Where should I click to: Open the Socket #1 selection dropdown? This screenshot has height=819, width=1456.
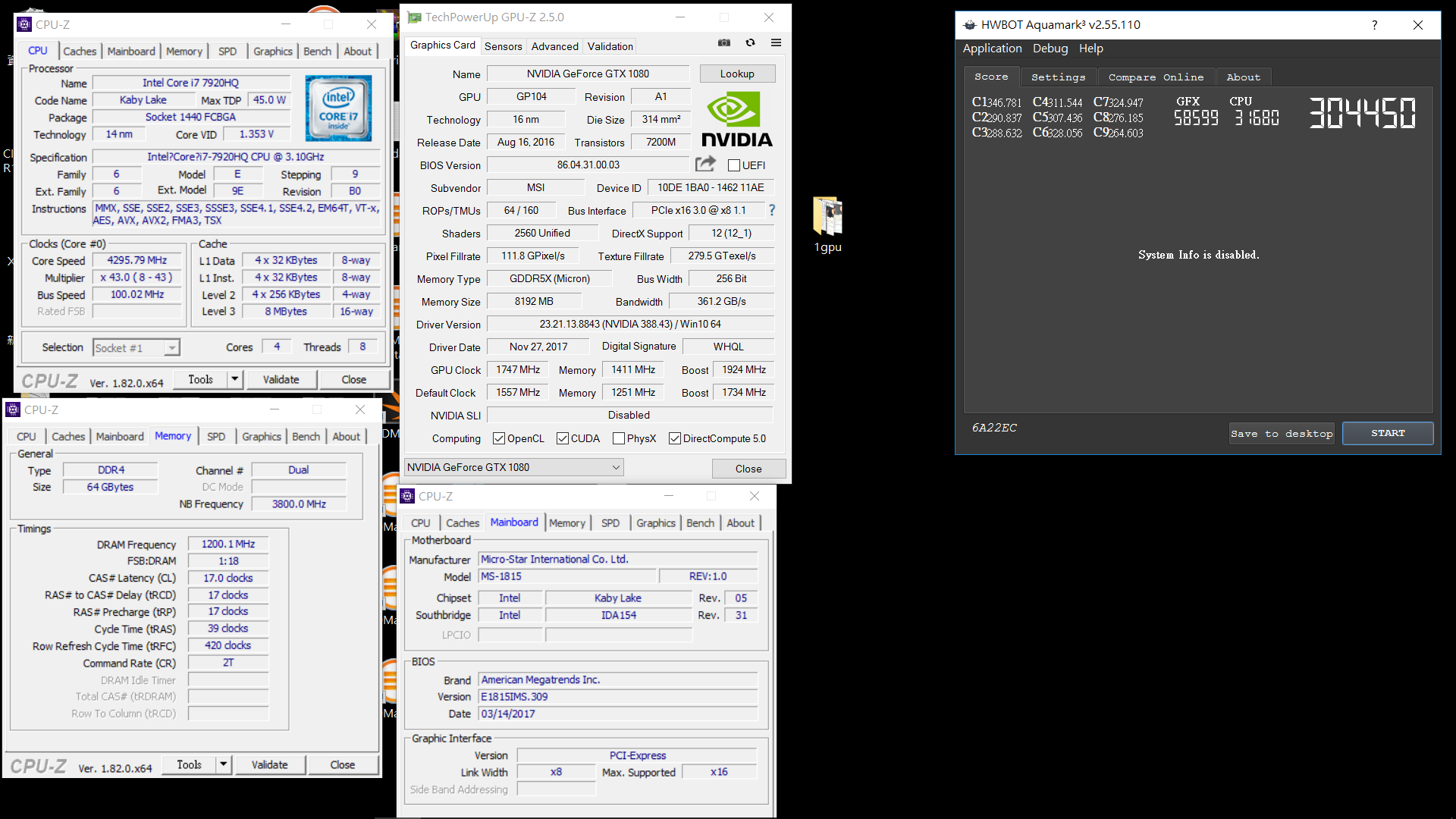(136, 347)
